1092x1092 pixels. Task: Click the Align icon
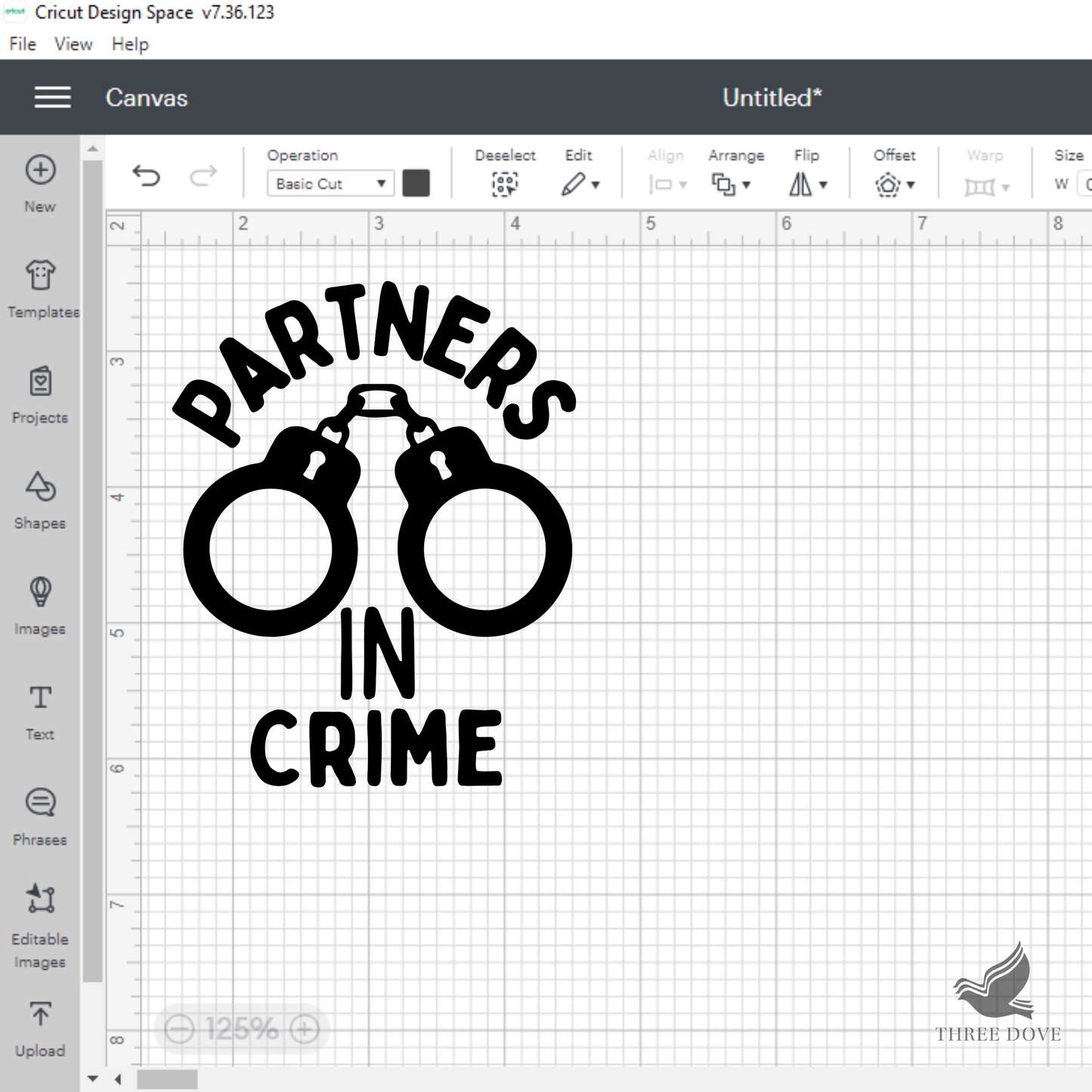660,184
